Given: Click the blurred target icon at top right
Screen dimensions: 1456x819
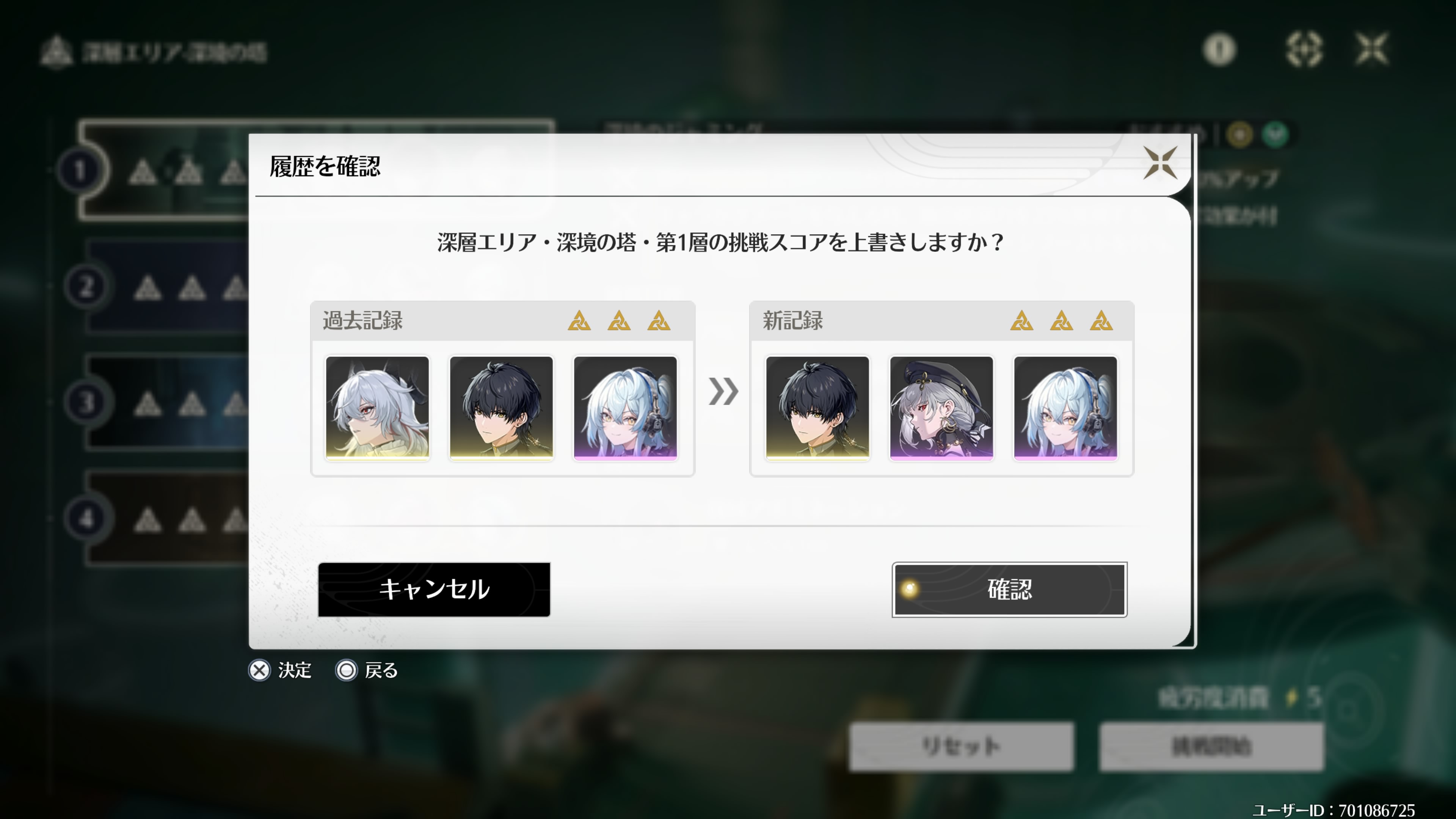Looking at the screenshot, I should point(1304,50).
